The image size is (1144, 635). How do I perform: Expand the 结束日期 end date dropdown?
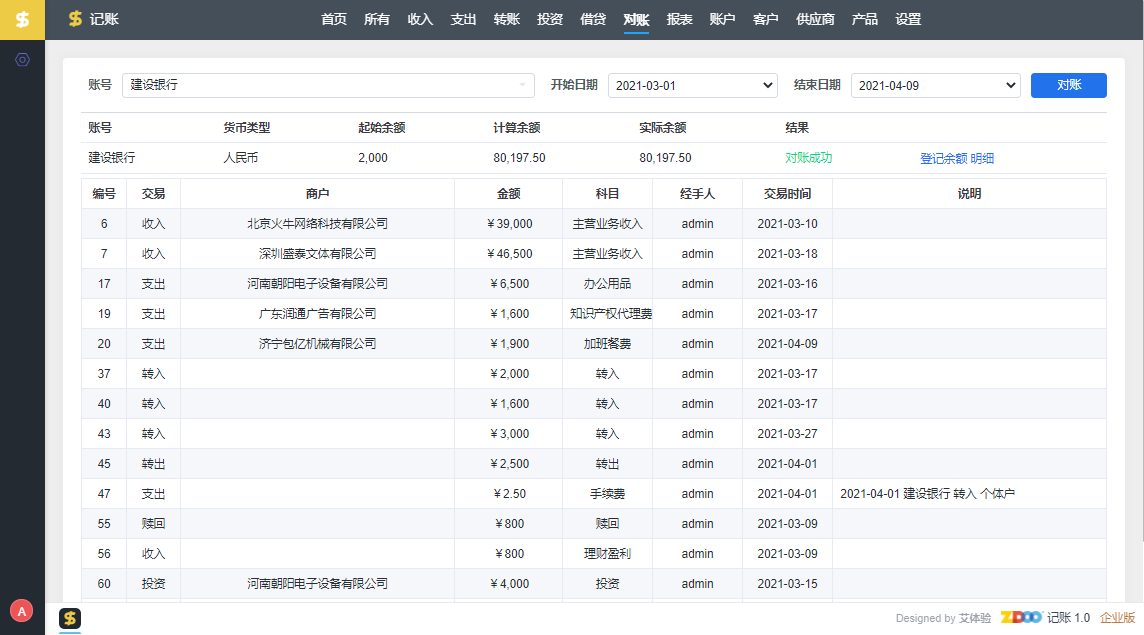coord(935,85)
